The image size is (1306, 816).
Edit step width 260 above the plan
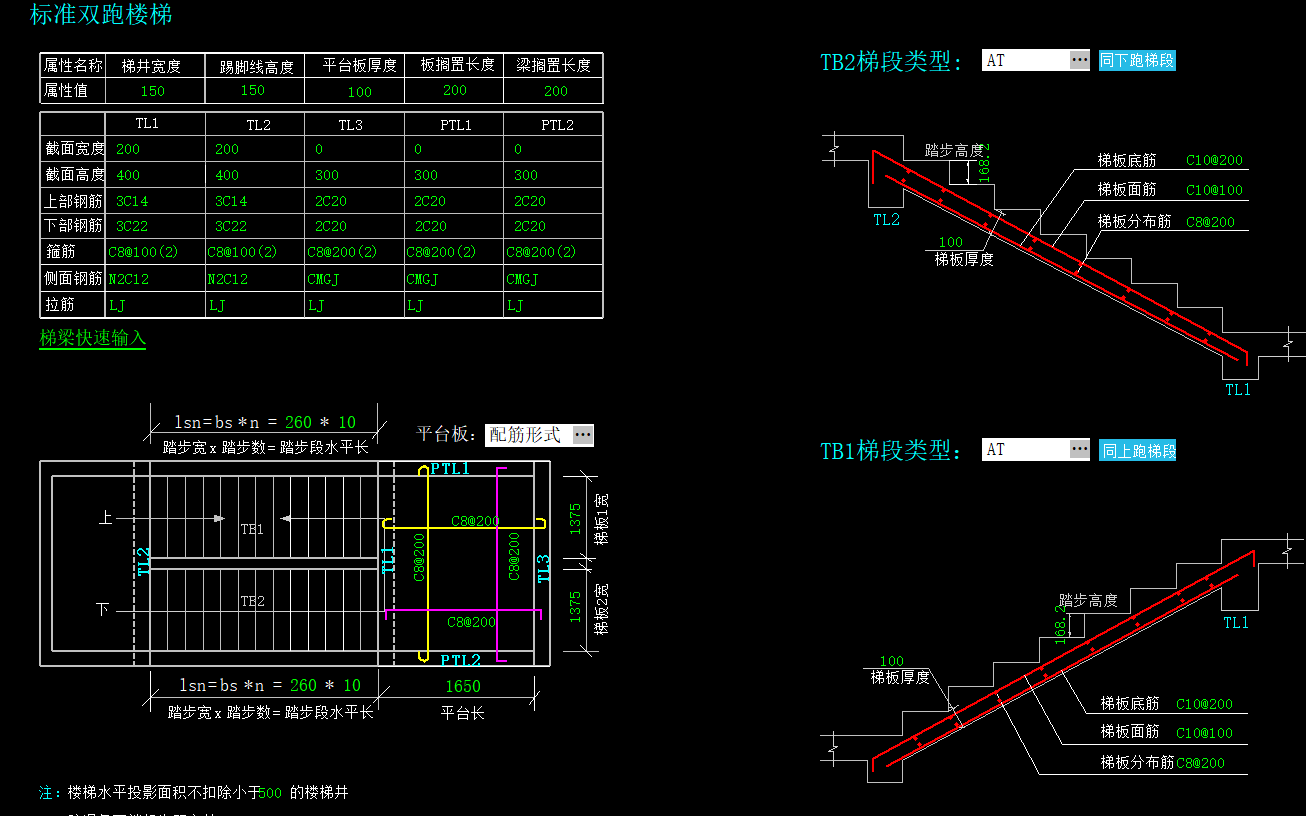(x=298, y=423)
